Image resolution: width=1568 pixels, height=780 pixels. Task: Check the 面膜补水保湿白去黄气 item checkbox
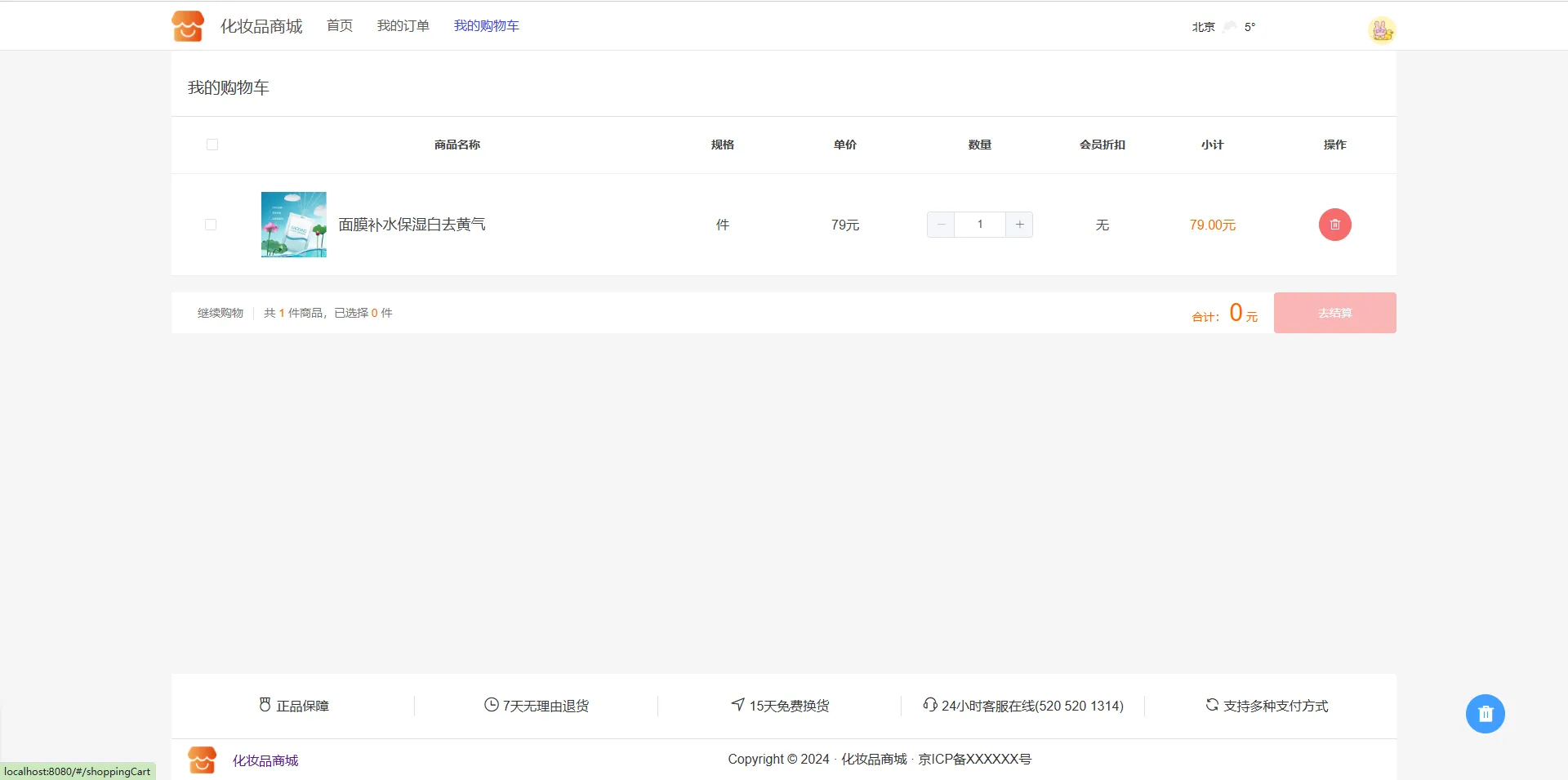[x=211, y=225]
